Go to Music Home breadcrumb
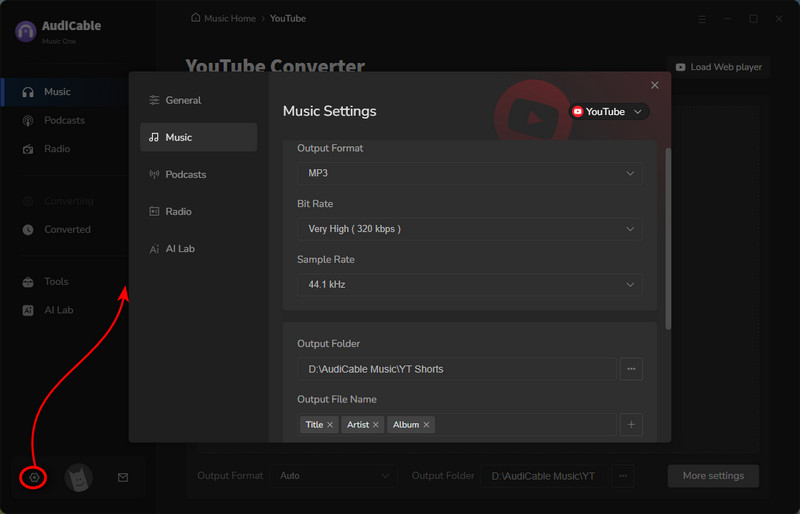The width and height of the screenshot is (800, 514). 230,18
